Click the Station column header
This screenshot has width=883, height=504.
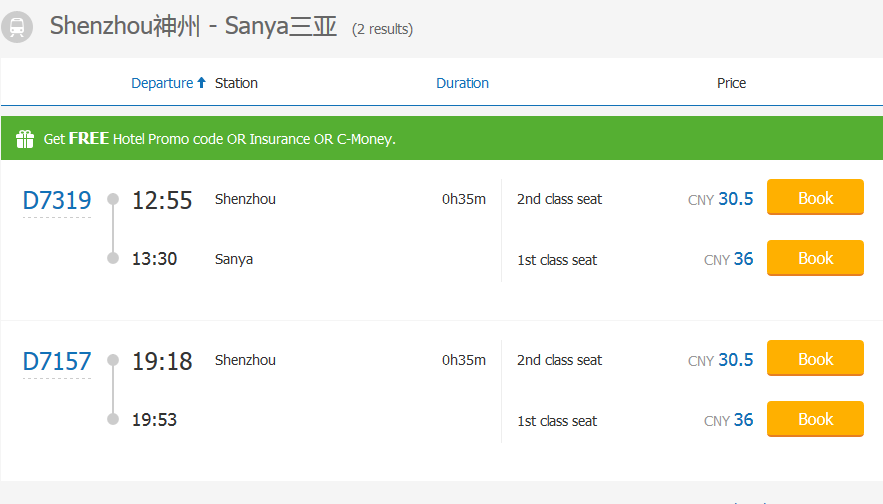tap(236, 83)
